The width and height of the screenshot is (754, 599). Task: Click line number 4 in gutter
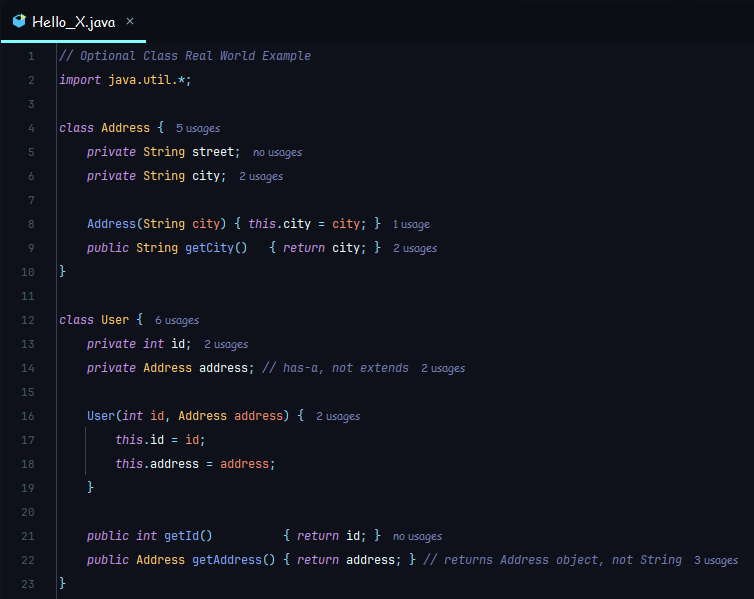tap(31, 128)
